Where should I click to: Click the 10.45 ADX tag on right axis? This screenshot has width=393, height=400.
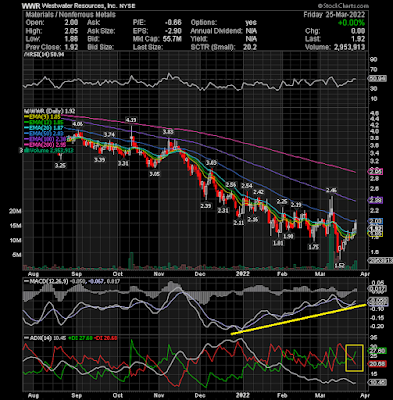(377, 383)
